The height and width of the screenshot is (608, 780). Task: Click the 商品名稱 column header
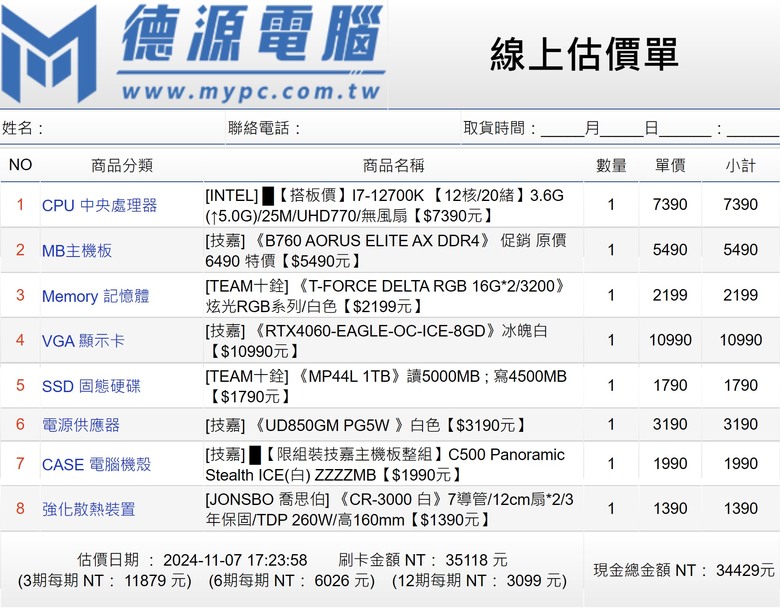(x=393, y=165)
